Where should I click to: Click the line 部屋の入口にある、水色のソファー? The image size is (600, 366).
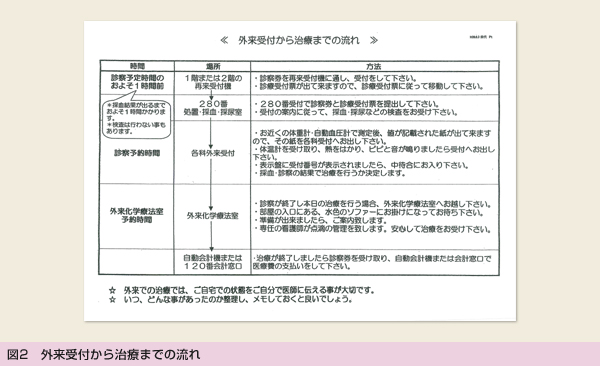pyautogui.click(x=370, y=212)
